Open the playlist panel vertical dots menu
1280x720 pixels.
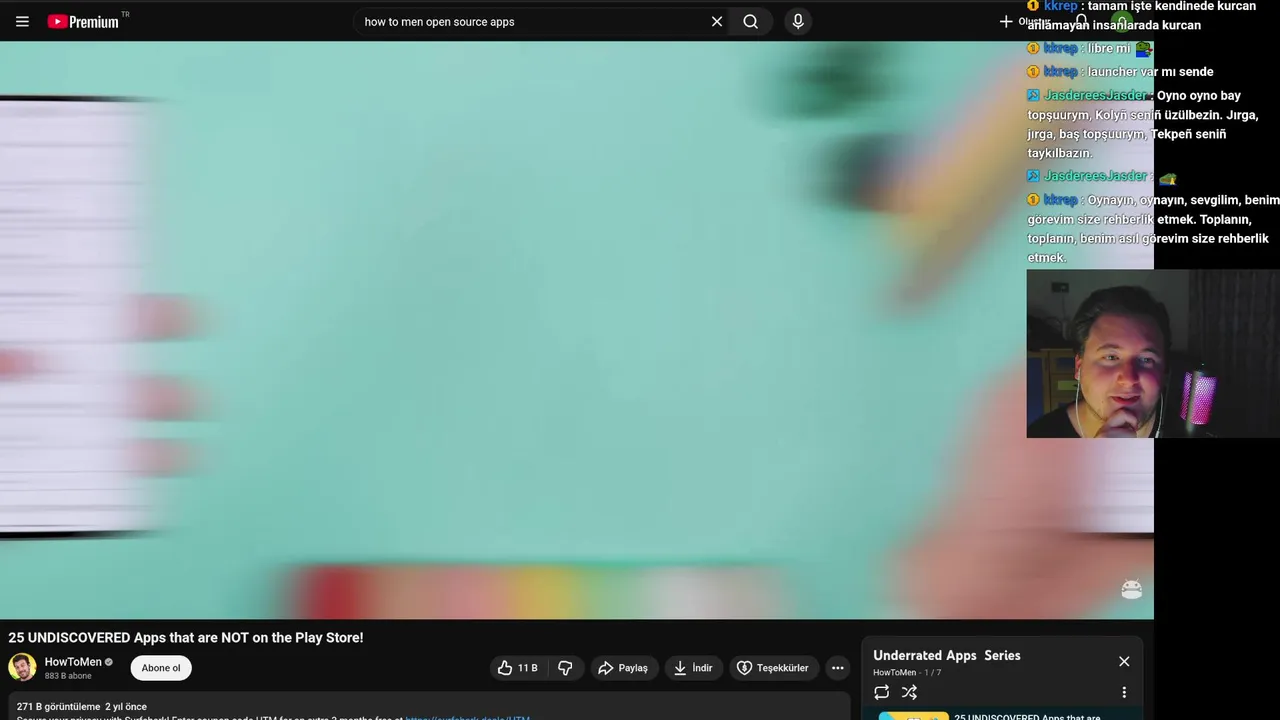pyautogui.click(x=1124, y=692)
